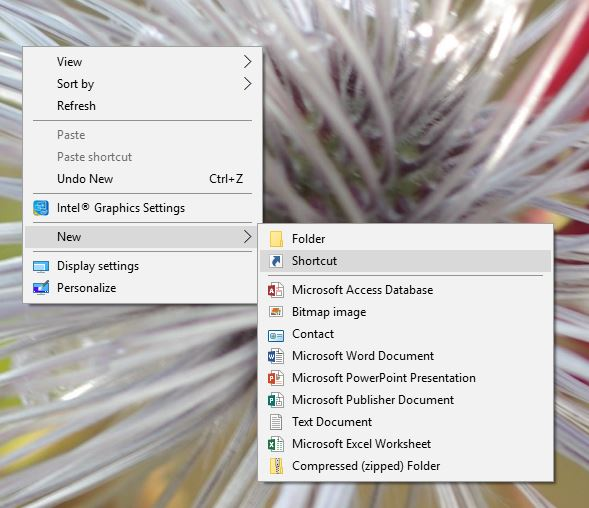Expand the View submenu arrow

(247, 62)
